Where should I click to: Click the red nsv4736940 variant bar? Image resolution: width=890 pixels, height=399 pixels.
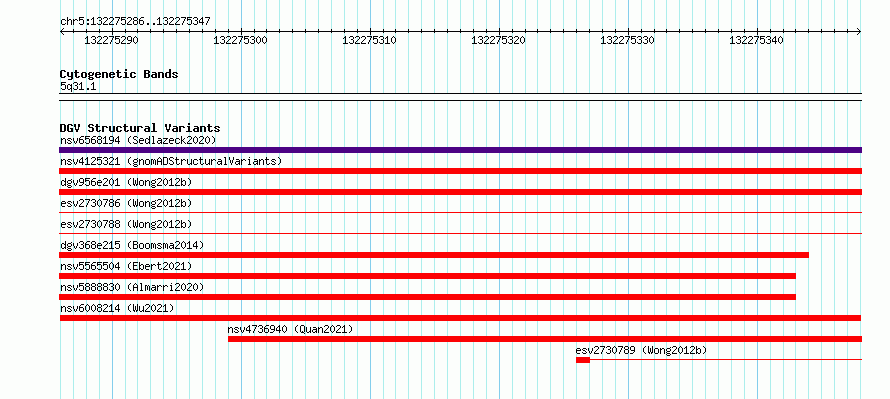545,339
